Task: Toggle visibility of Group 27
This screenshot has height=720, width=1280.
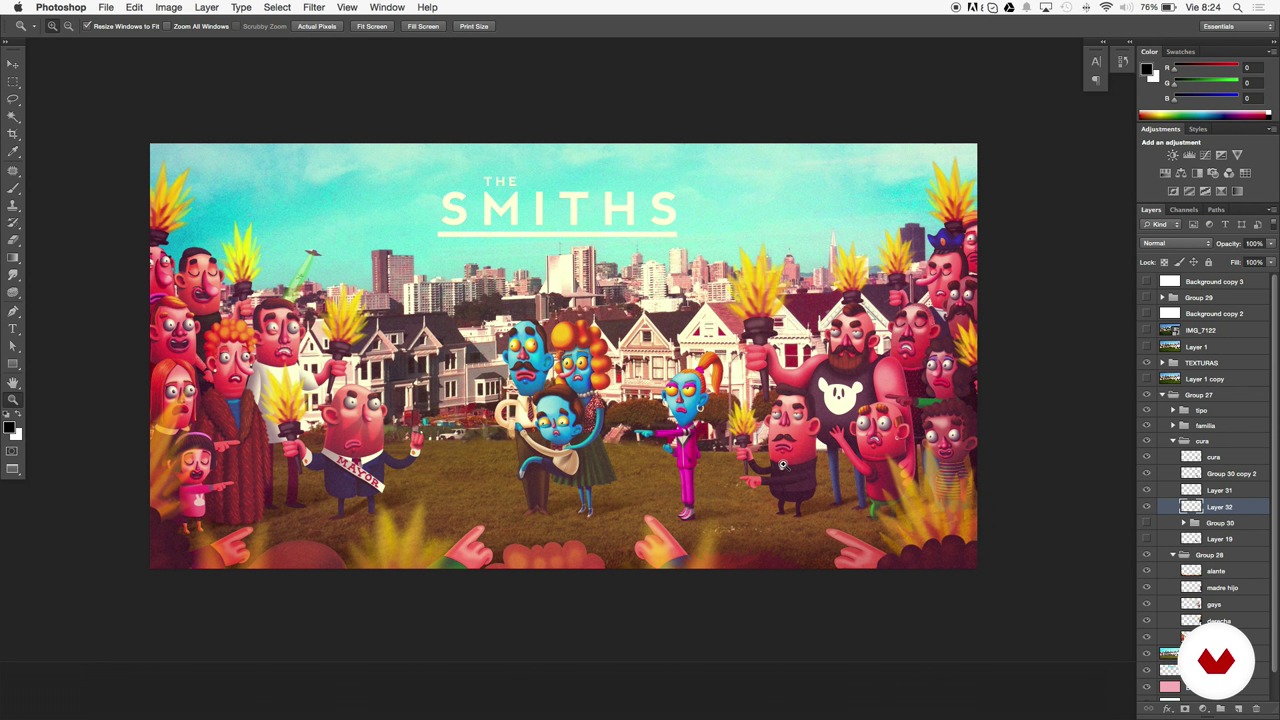Action: (1147, 395)
